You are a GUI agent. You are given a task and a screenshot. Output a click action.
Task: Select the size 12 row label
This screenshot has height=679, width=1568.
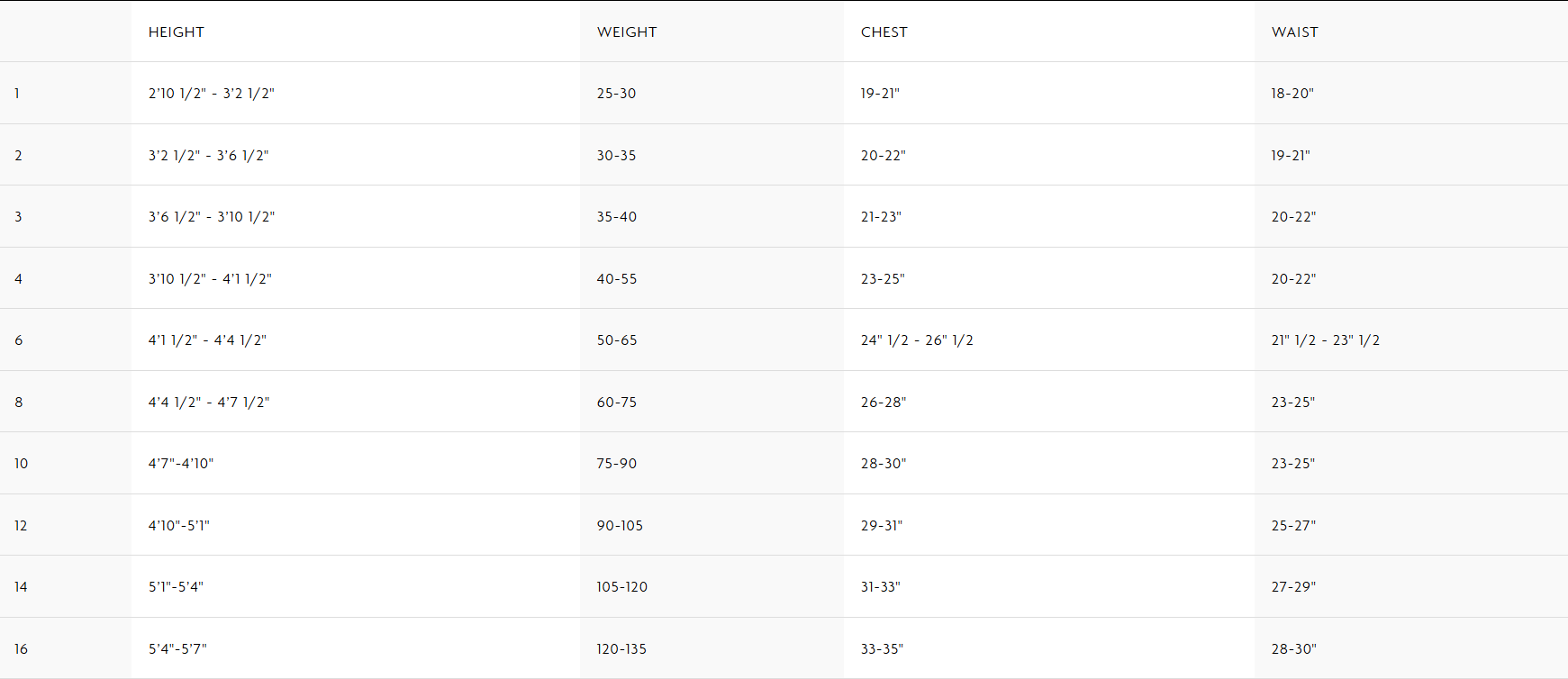[x=21, y=526]
